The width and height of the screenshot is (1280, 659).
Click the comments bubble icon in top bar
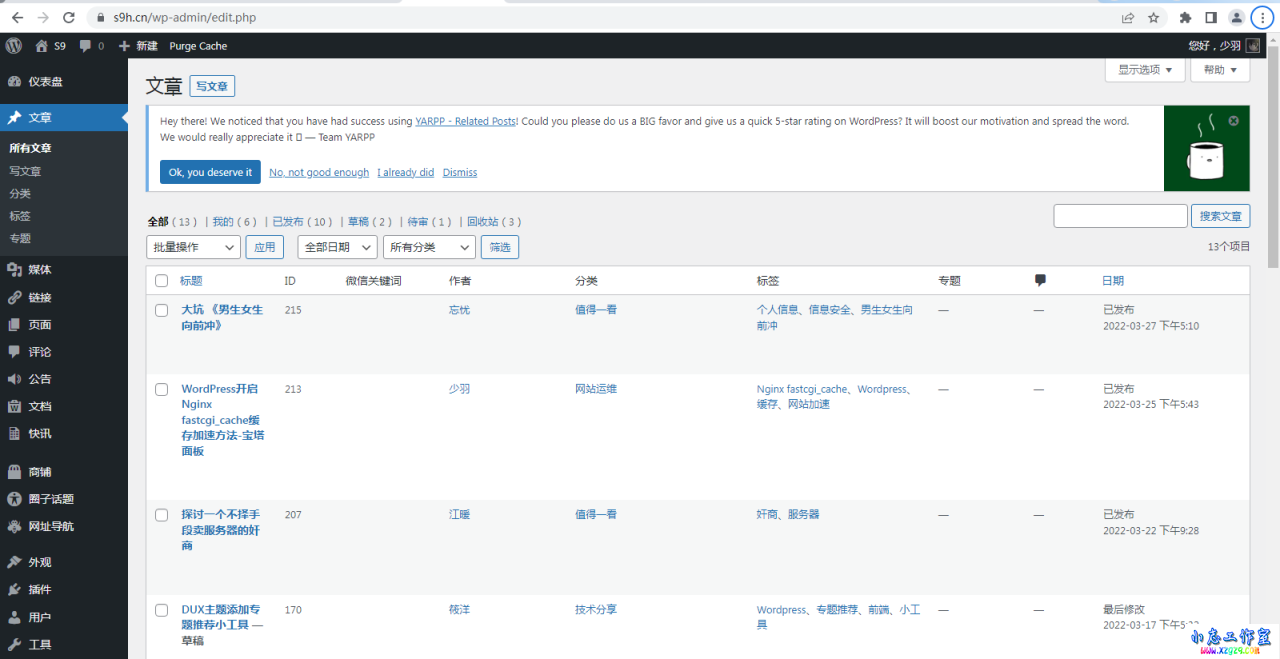click(x=86, y=45)
